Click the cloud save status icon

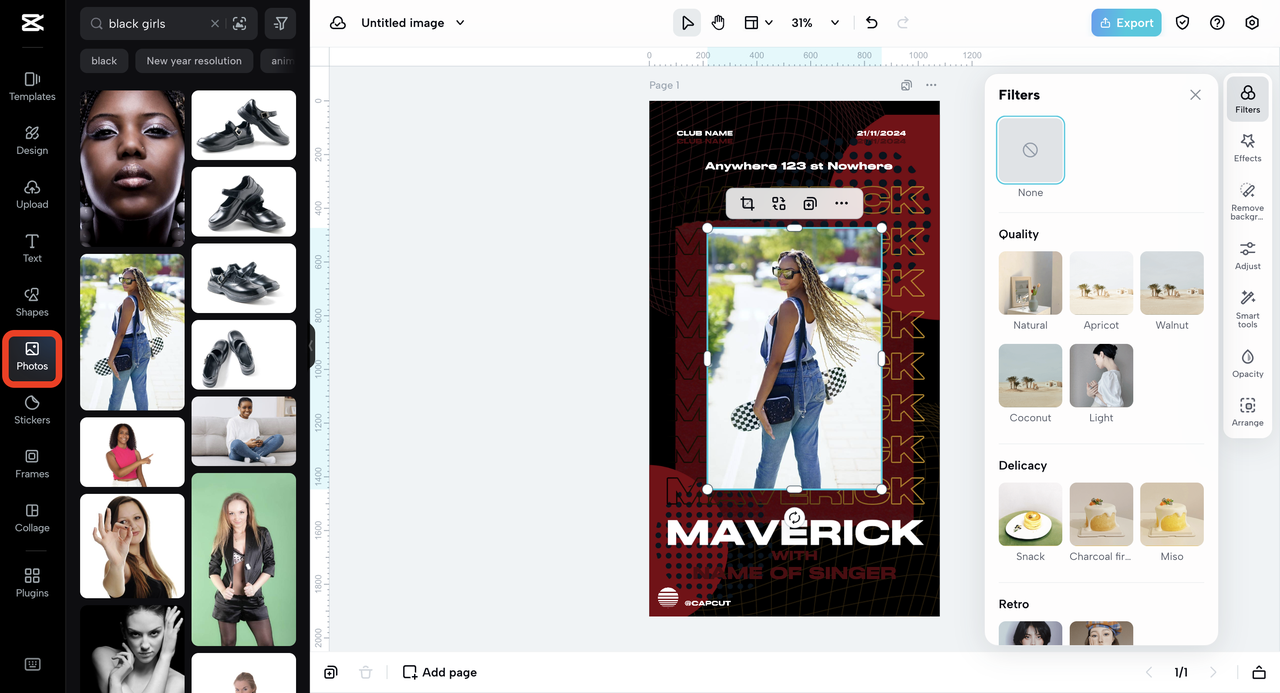[x=338, y=23]
